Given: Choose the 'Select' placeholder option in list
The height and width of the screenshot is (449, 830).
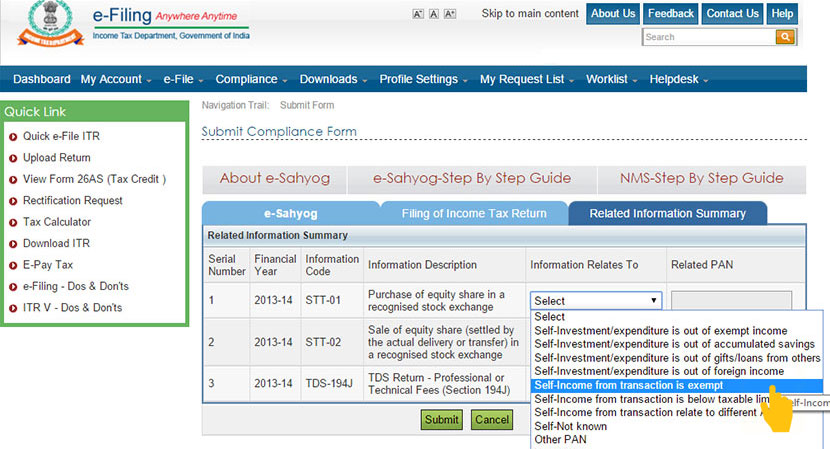Looking at the screenshot, I should point(677,317).
